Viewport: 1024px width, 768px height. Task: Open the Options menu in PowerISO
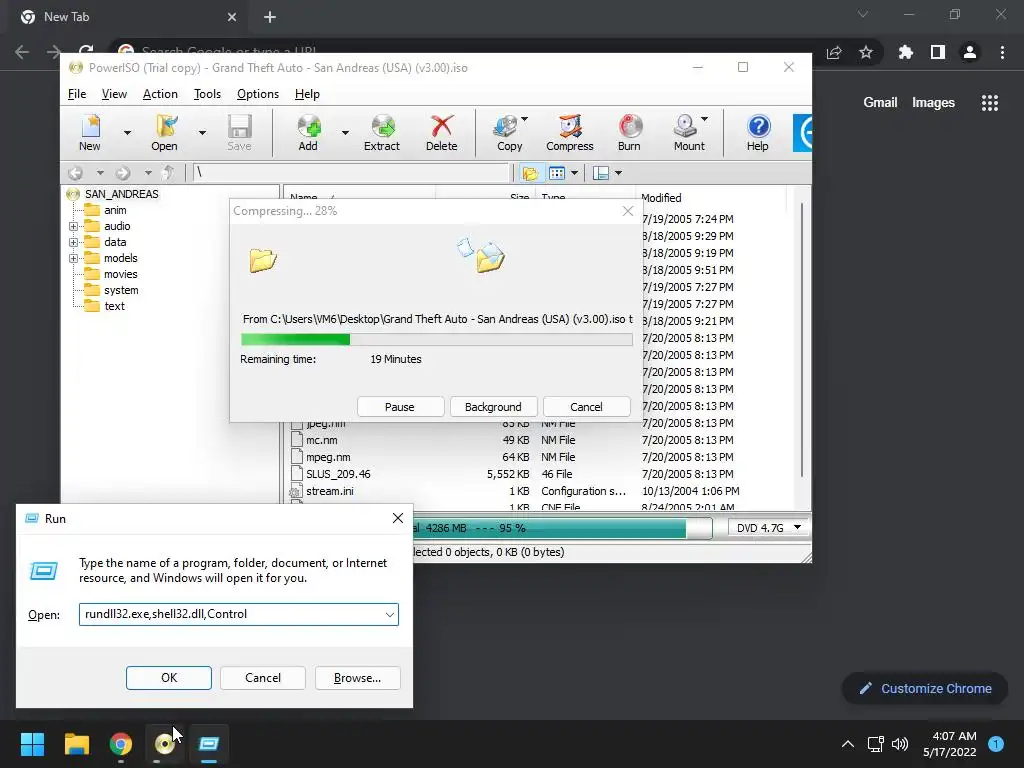(x=258, y=94)
